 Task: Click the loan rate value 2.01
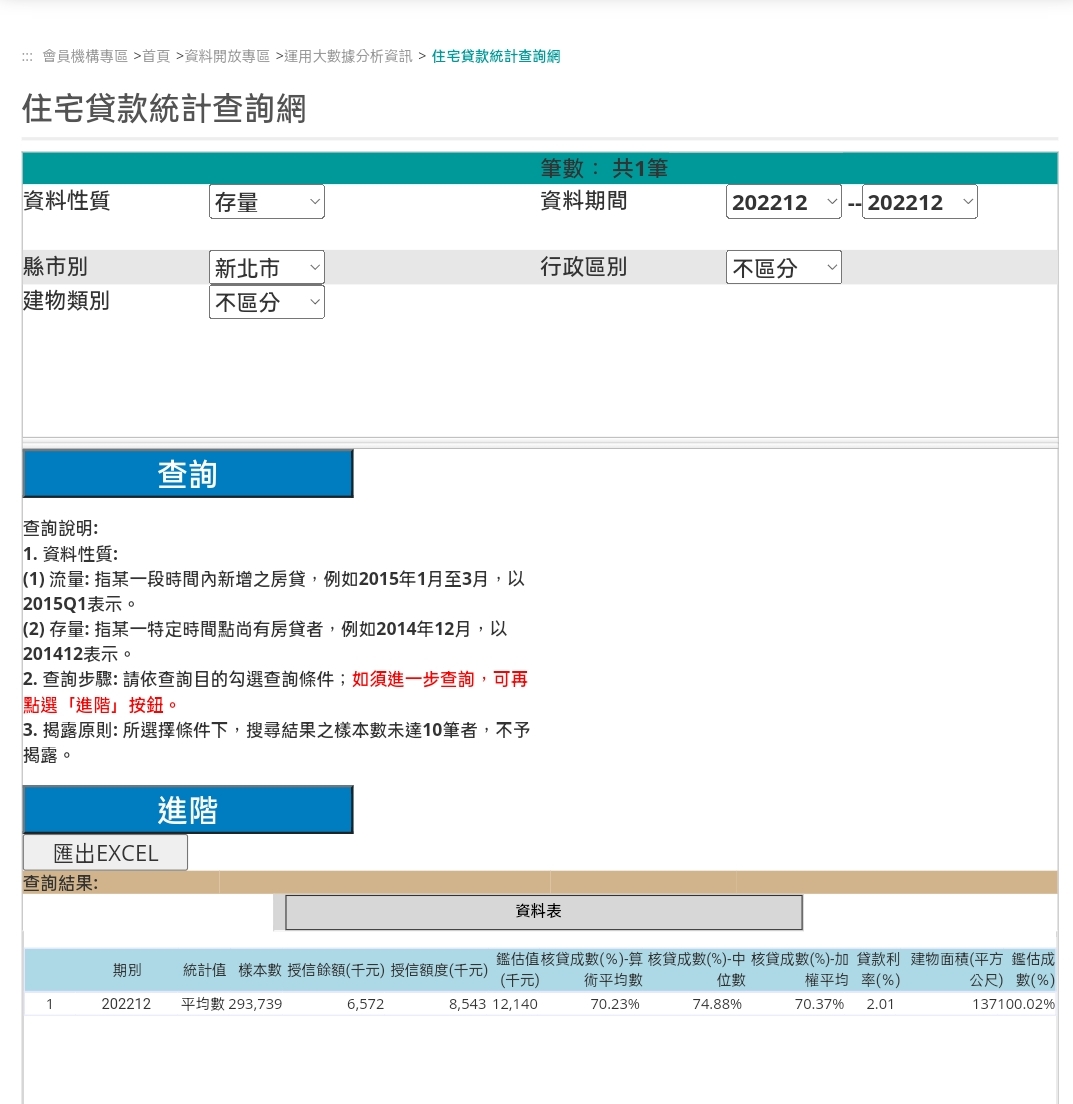880,1004
